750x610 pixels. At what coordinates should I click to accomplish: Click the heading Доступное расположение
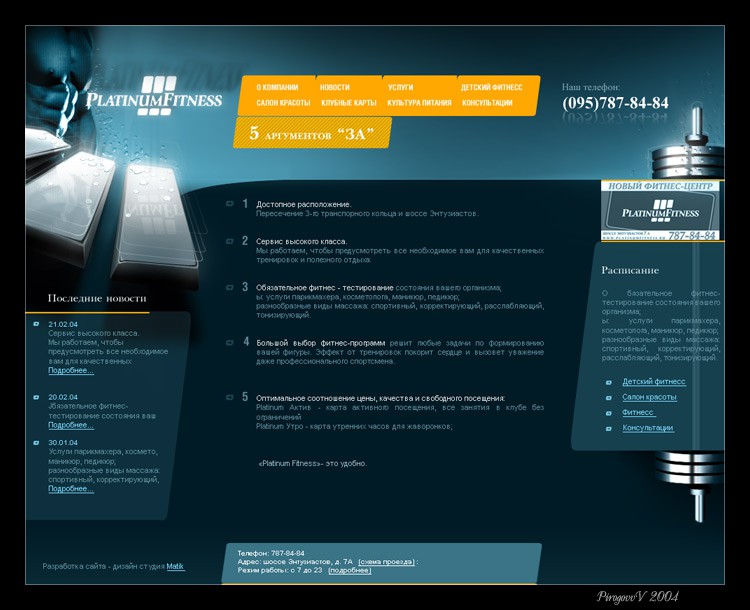(304, 204)
